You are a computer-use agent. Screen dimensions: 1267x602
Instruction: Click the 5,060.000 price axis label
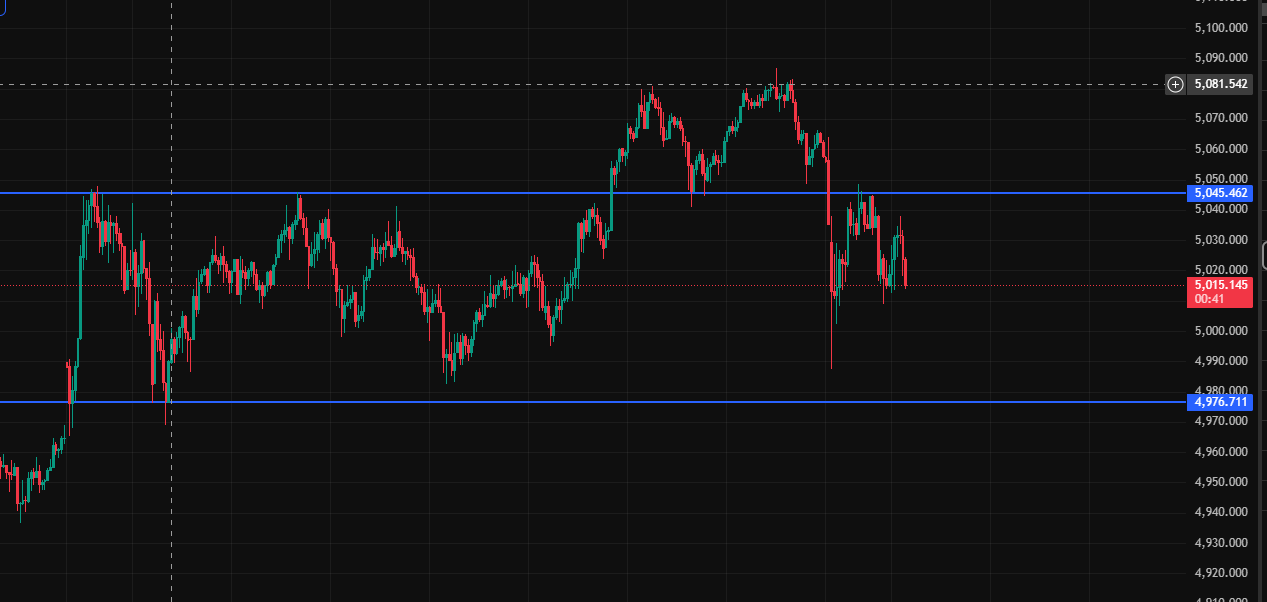[x=1221, y=149]
